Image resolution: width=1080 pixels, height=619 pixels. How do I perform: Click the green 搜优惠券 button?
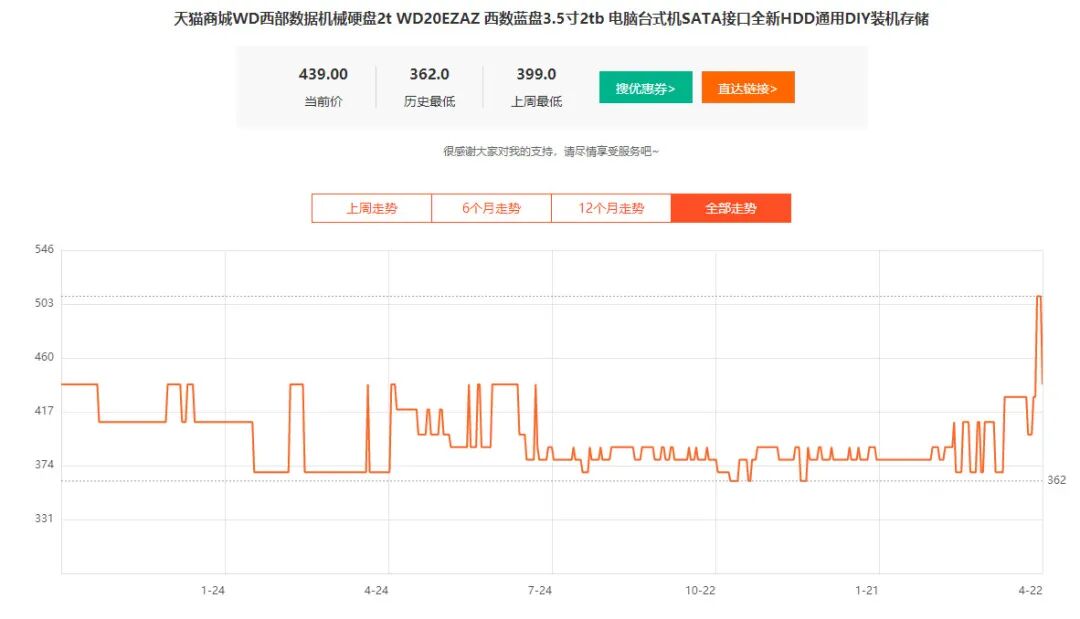[x=645, y=87]
